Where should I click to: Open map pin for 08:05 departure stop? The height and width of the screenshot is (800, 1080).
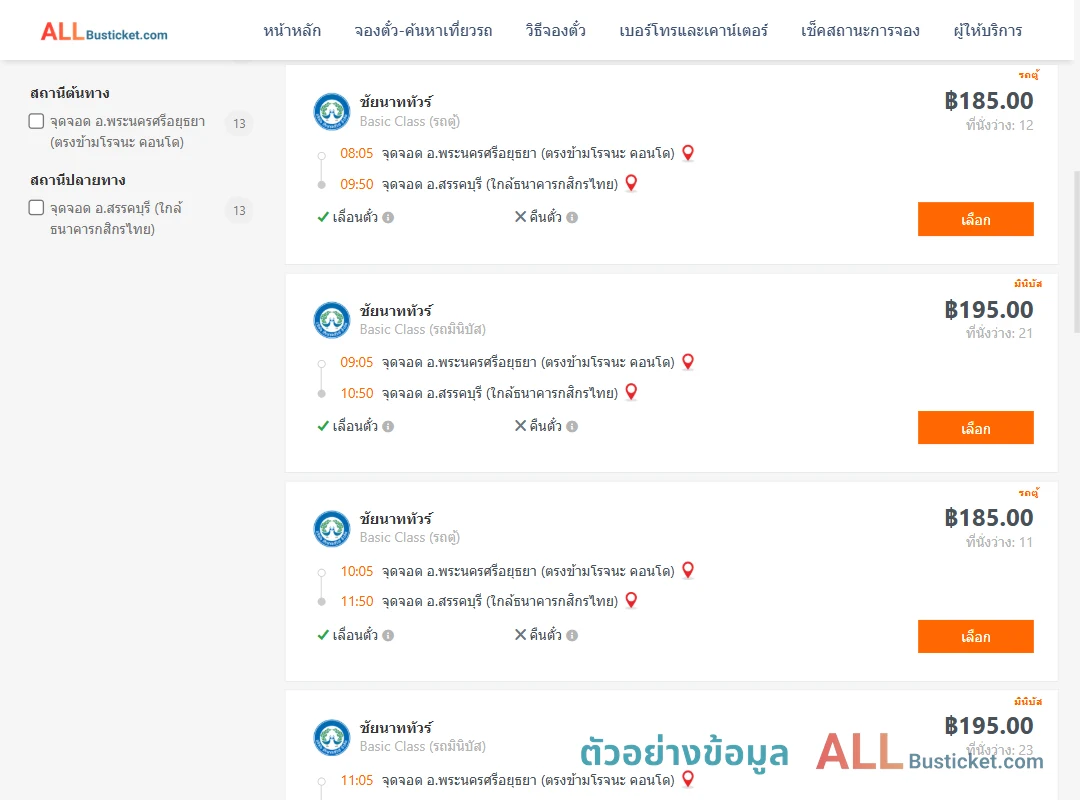point(687,153)
